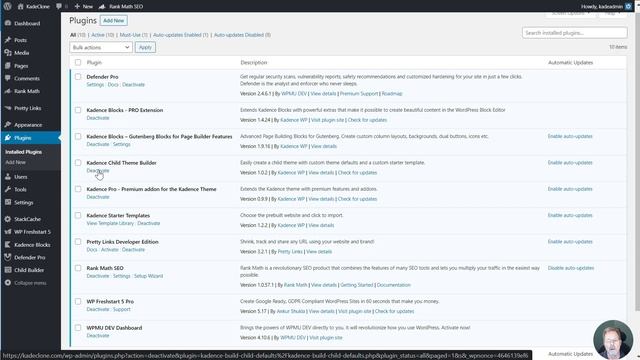Deactivate WPMU DEV Dashboard plugin
Image resolution: width=640 pixels, height=360 pixels.
pyautogui.click(x=98, y=336)
